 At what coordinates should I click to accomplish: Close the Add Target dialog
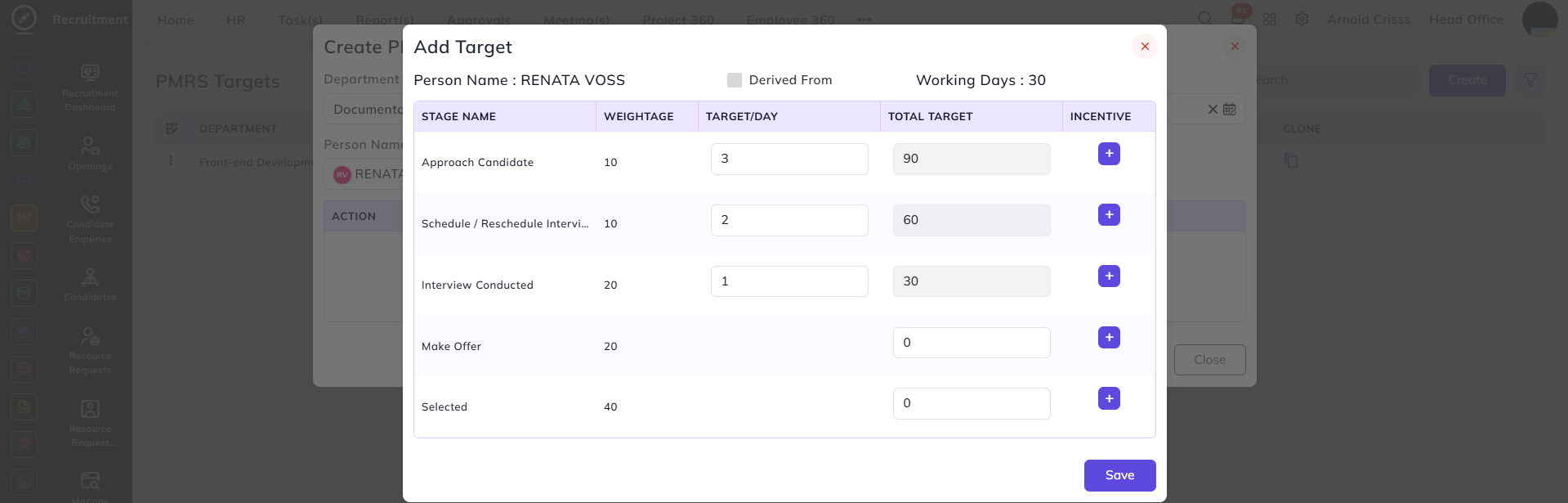click(1145, 47)
